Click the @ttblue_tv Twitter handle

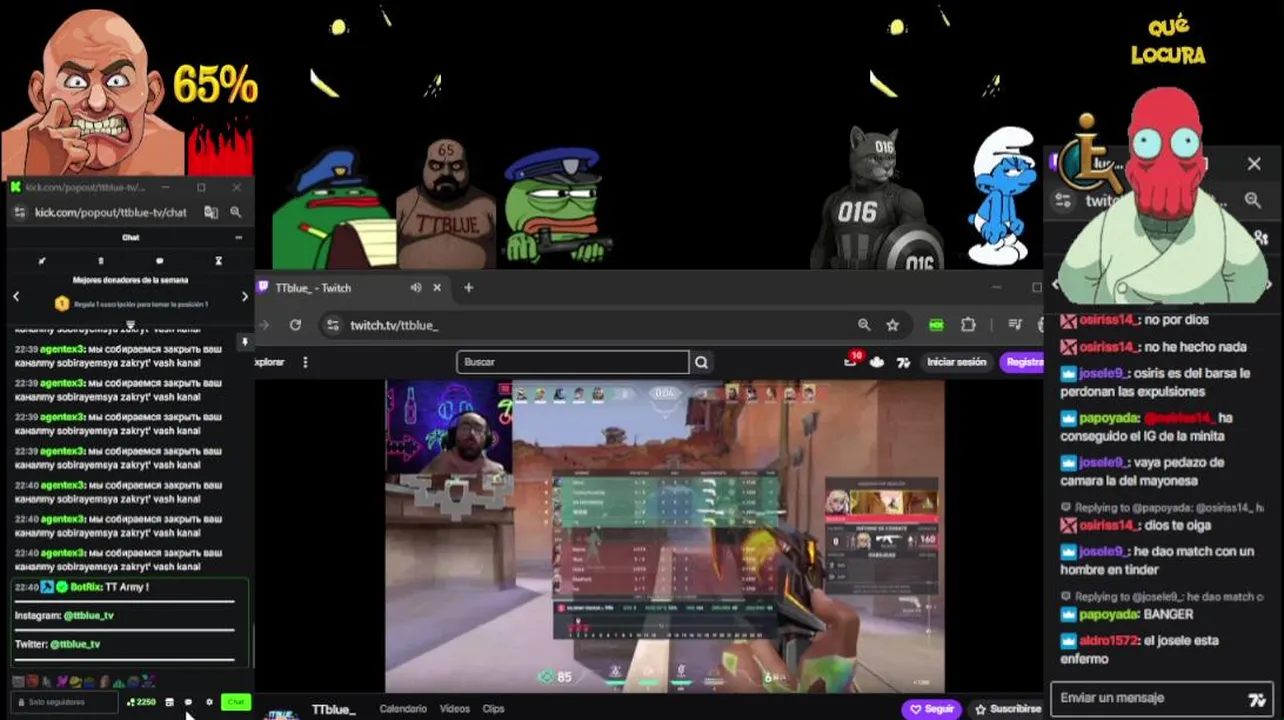[x=75, y=645]
